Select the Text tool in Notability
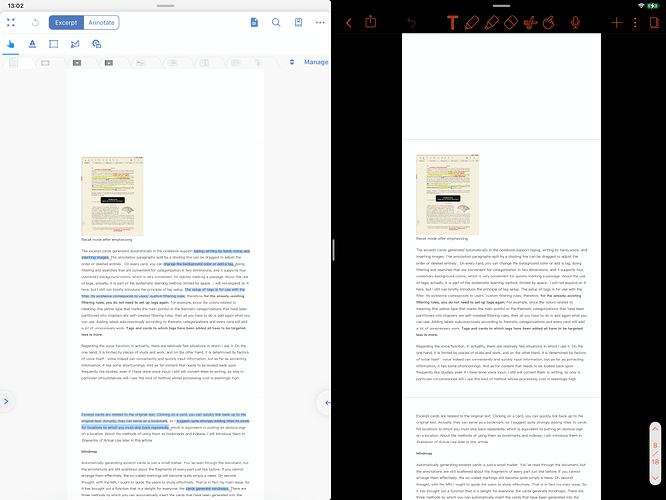666x500 pixels. [452, 23]
